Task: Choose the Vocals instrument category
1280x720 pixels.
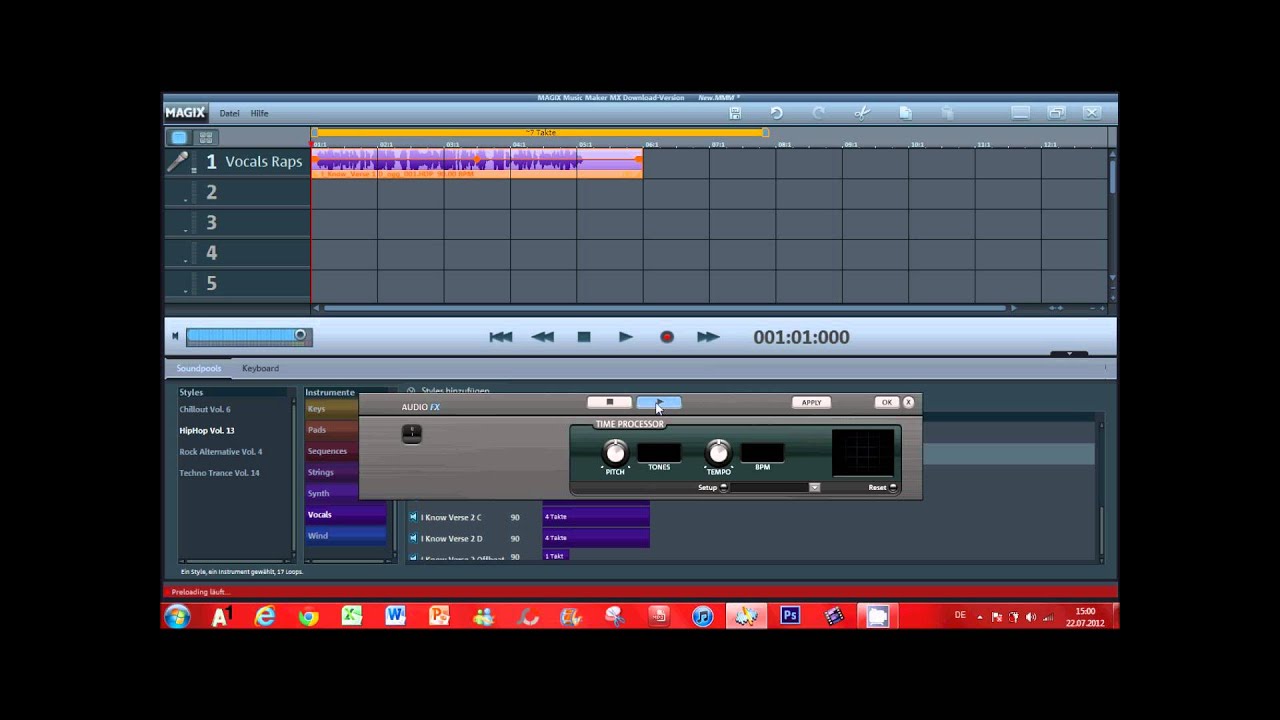Action: pyautogui.click(x=345, y=514)
